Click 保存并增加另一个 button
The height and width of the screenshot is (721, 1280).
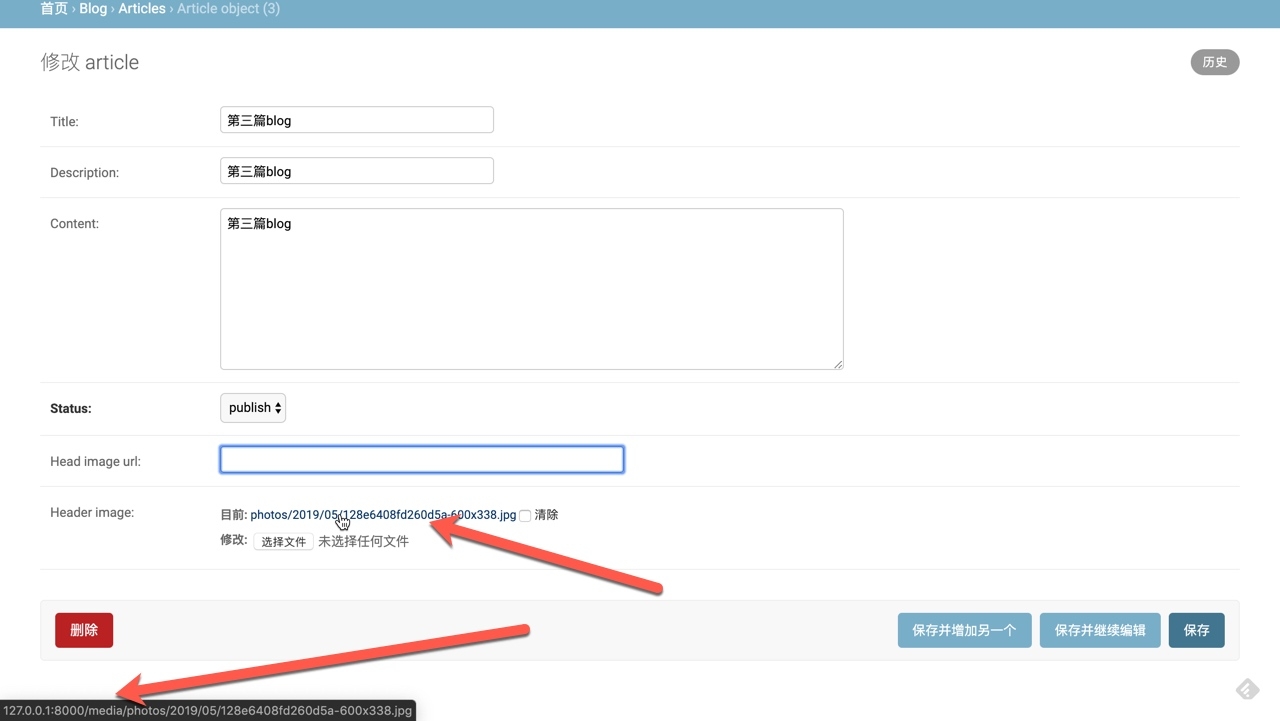tap(964, 631)
